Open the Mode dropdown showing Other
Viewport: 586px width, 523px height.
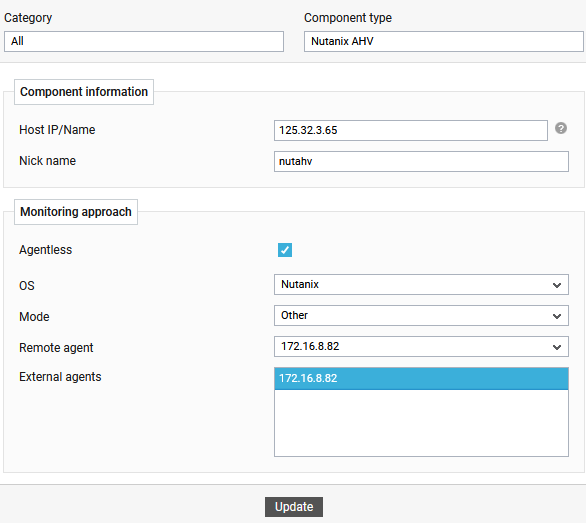pyautogui.click(x=421, y=316)
